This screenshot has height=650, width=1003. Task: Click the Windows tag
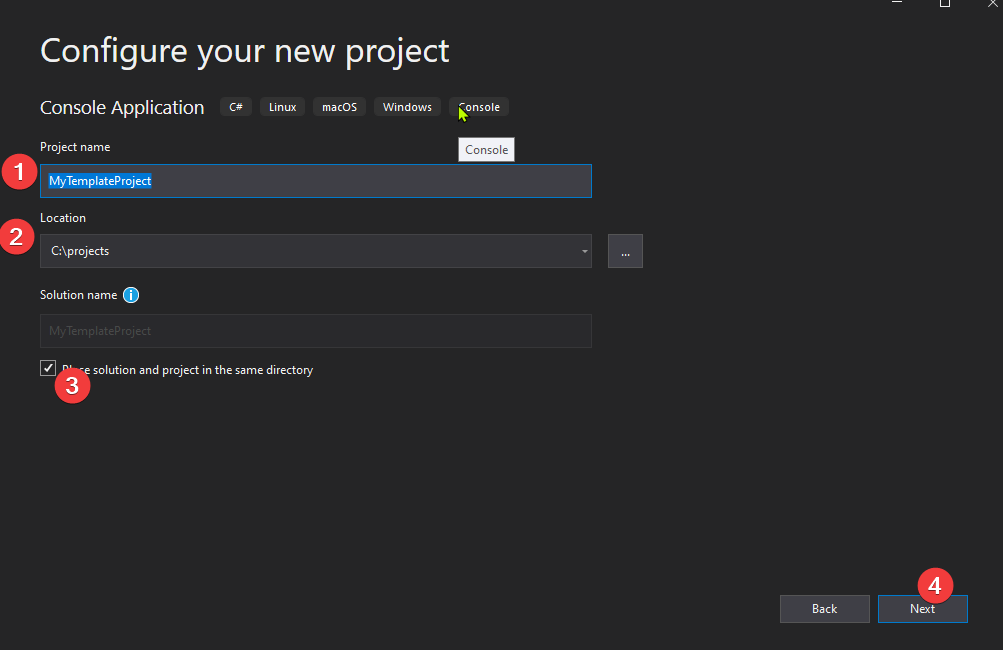point(407,107)
